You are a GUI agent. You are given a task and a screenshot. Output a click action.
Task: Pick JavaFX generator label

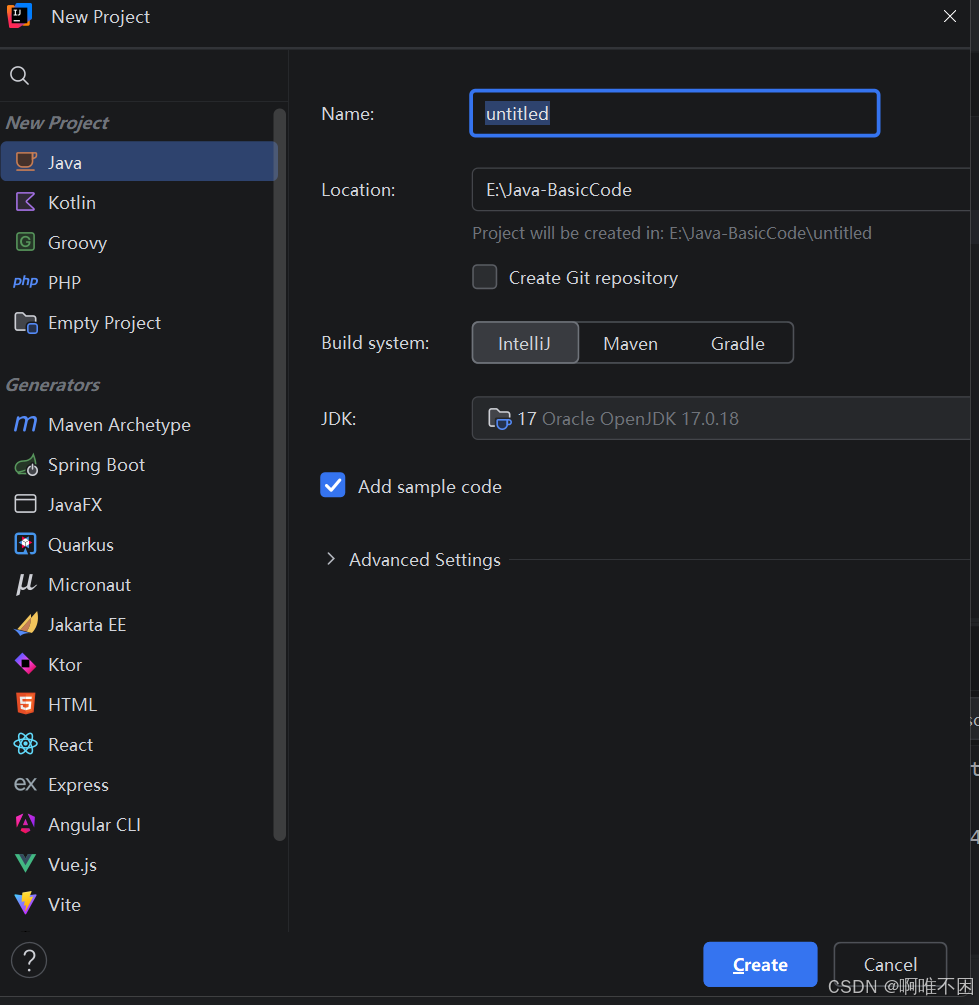click(x=75, y=504)
